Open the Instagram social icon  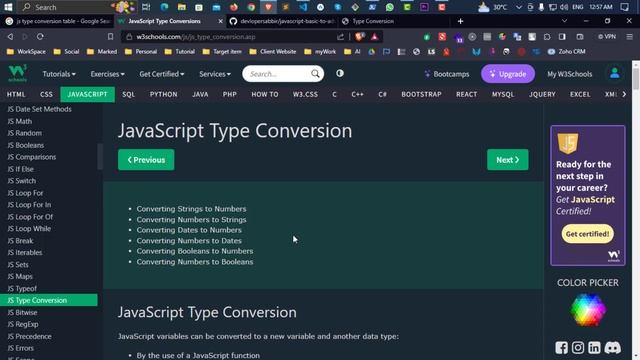pyautogui.click(x=578, y=348)
